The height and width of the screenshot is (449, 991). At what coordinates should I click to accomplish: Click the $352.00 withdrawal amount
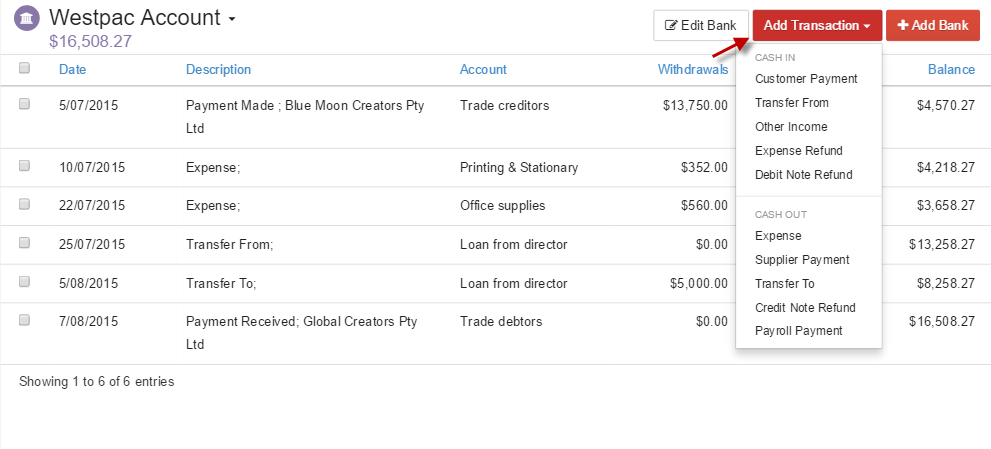tap(705, 168)
